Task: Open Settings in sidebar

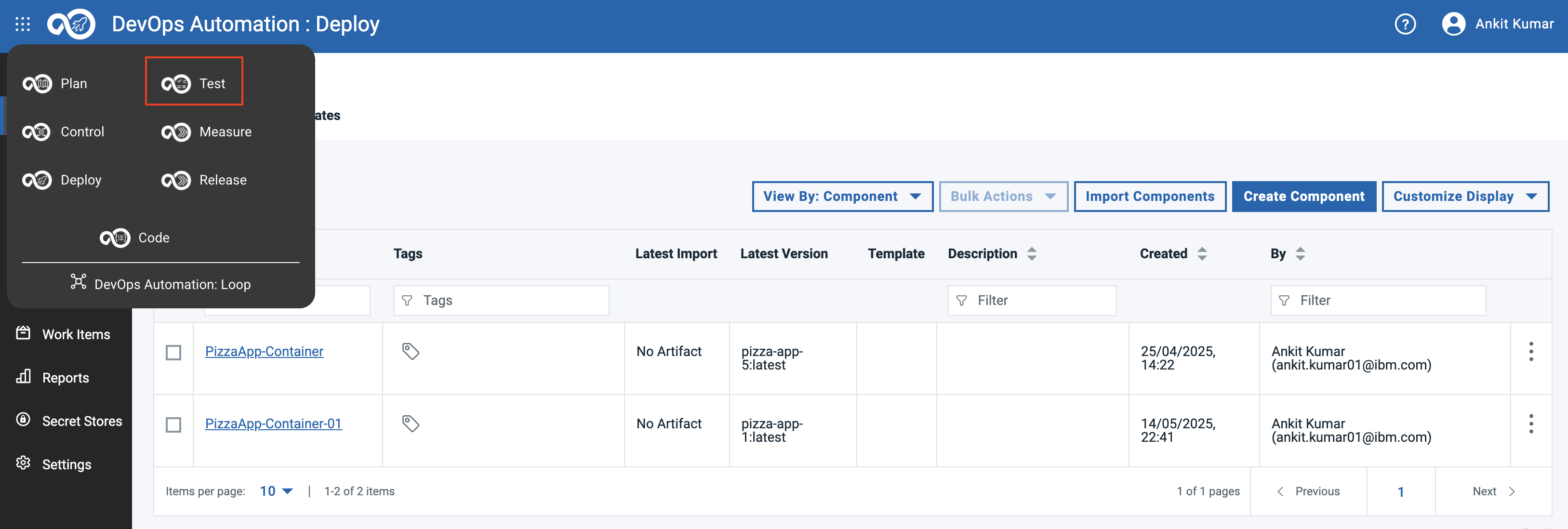Action: [x=54, y=464]
